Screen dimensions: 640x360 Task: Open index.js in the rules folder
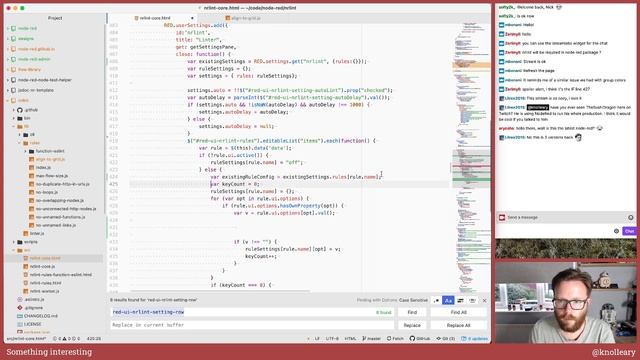click(x=43, y=167)
